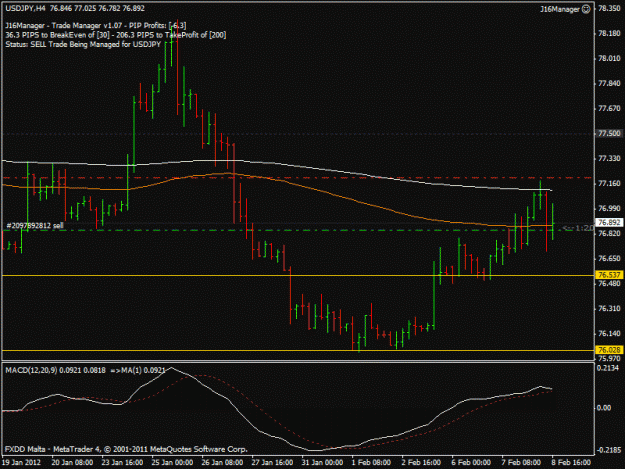
Task: Click the 23 Jan 16:00 time label
Action: 122,462
